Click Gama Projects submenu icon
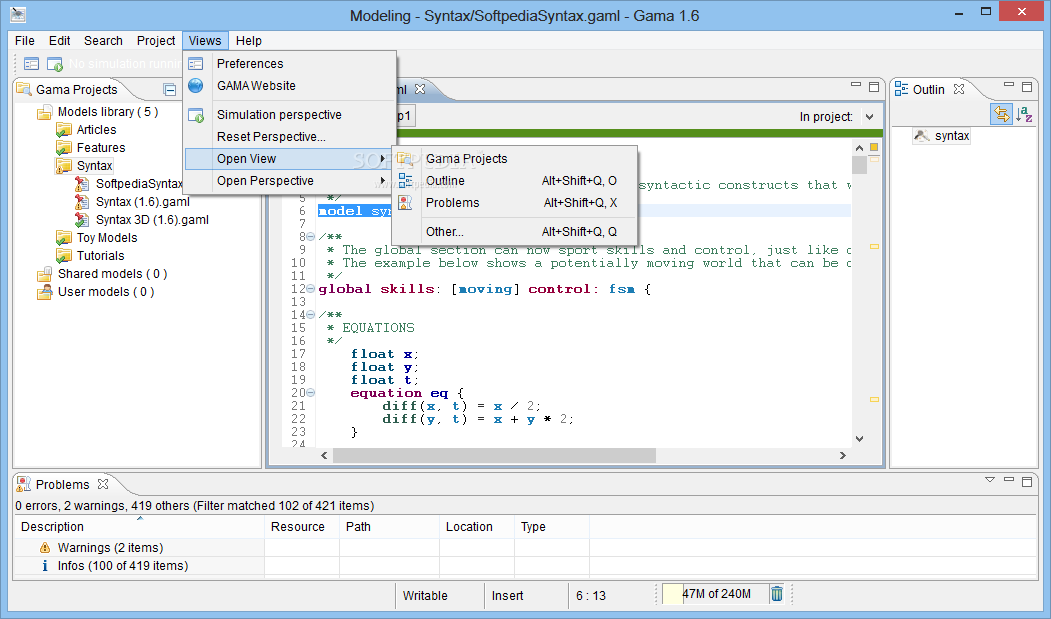Image resolution: width=1051 pixels, height=619 pixels. [406, 159]
